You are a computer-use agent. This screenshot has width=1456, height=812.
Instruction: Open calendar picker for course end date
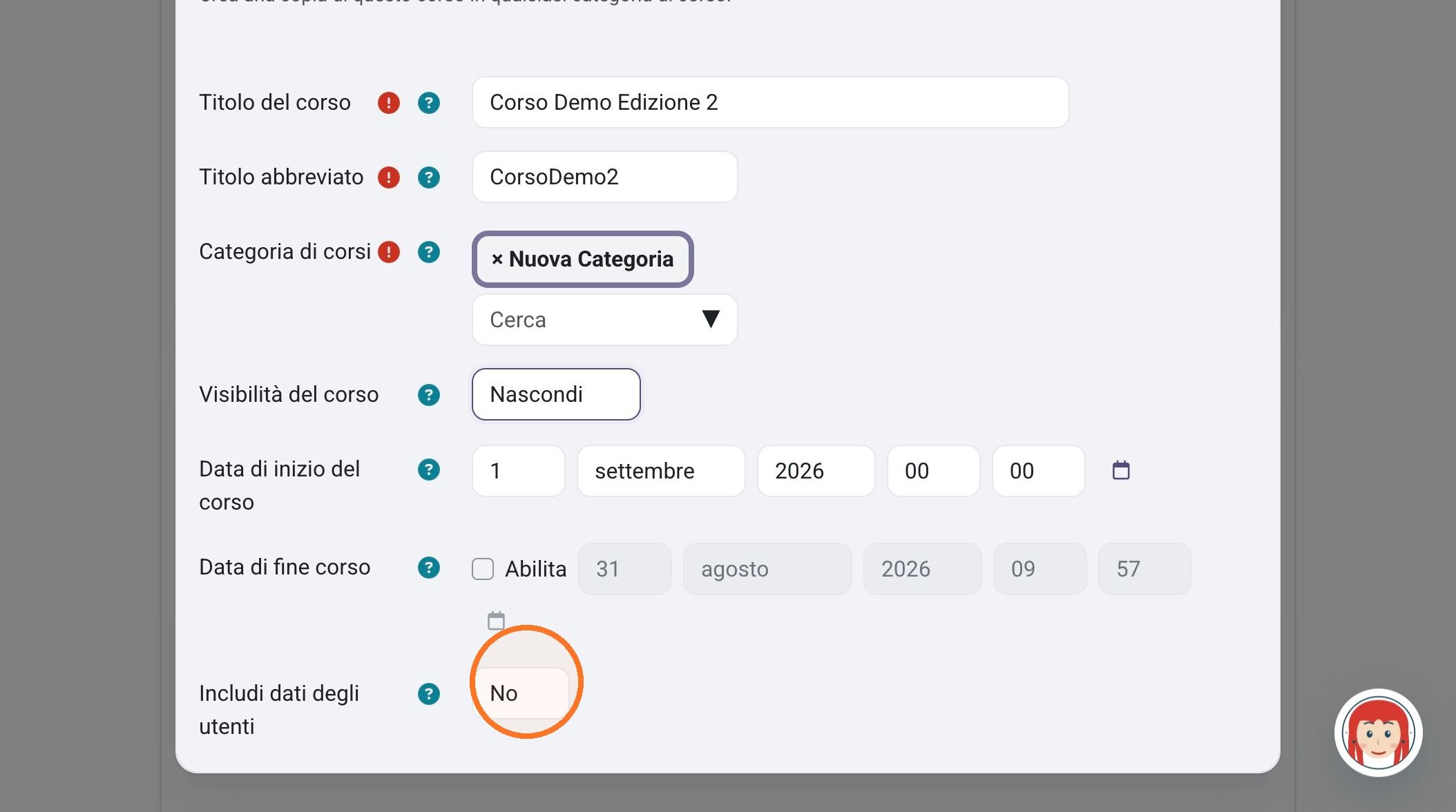(496, 621)
